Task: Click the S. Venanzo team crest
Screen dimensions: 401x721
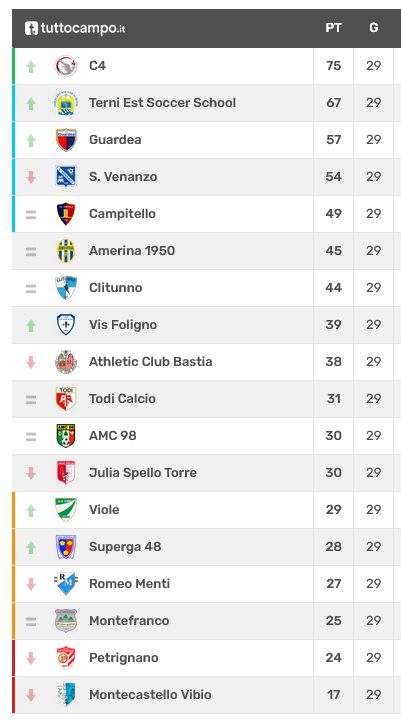Action: coord(66,177)
